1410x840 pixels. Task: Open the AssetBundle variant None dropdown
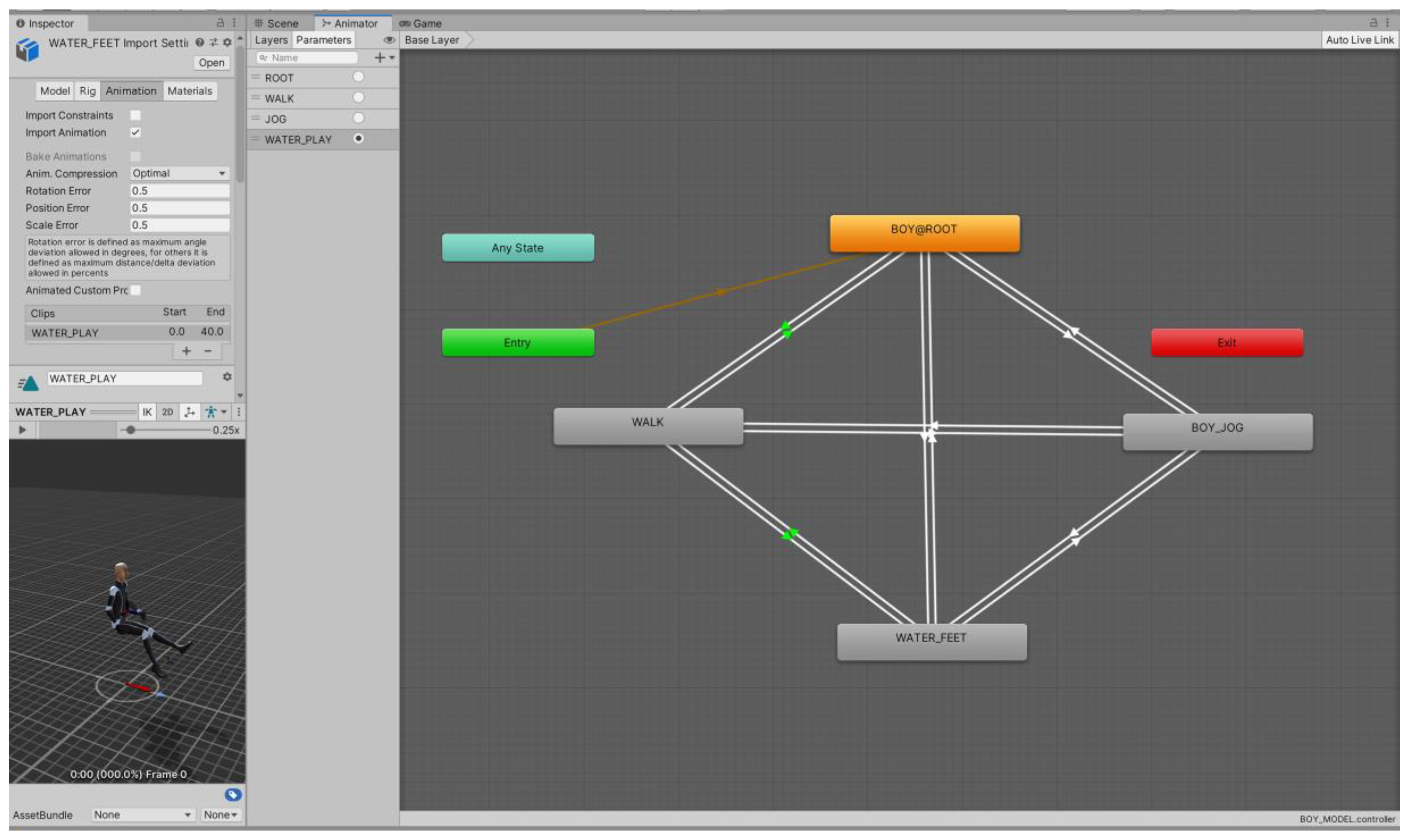click(220, 815)
